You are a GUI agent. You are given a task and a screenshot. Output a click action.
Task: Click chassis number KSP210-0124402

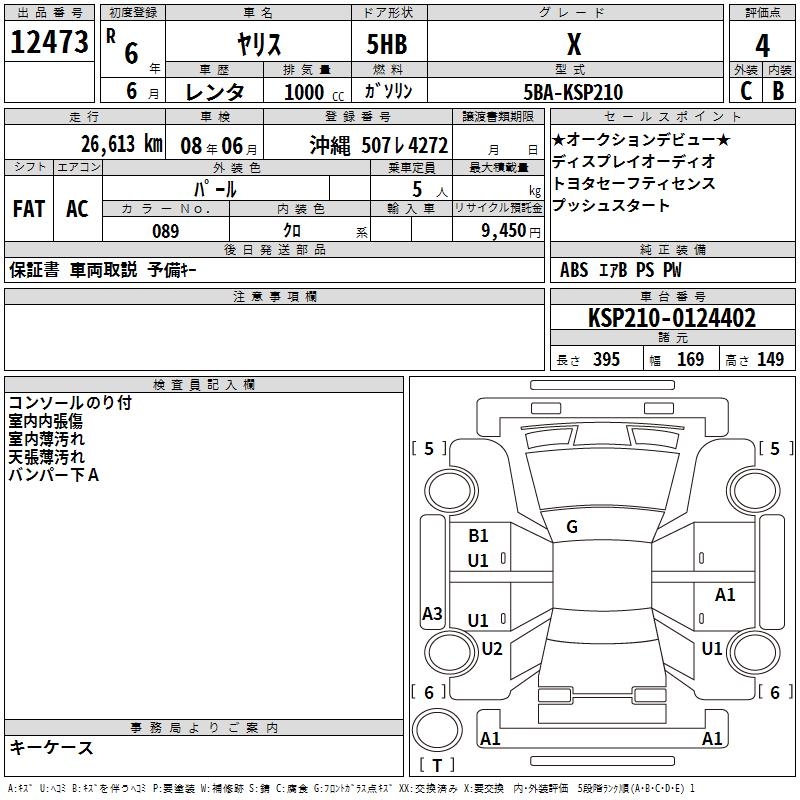672,318
